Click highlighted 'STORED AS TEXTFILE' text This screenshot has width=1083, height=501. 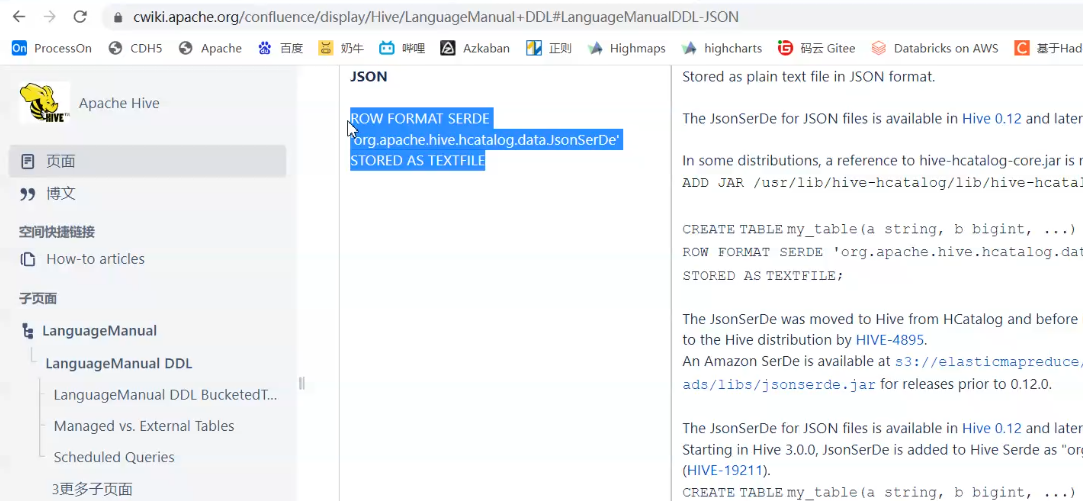(418, 160)
